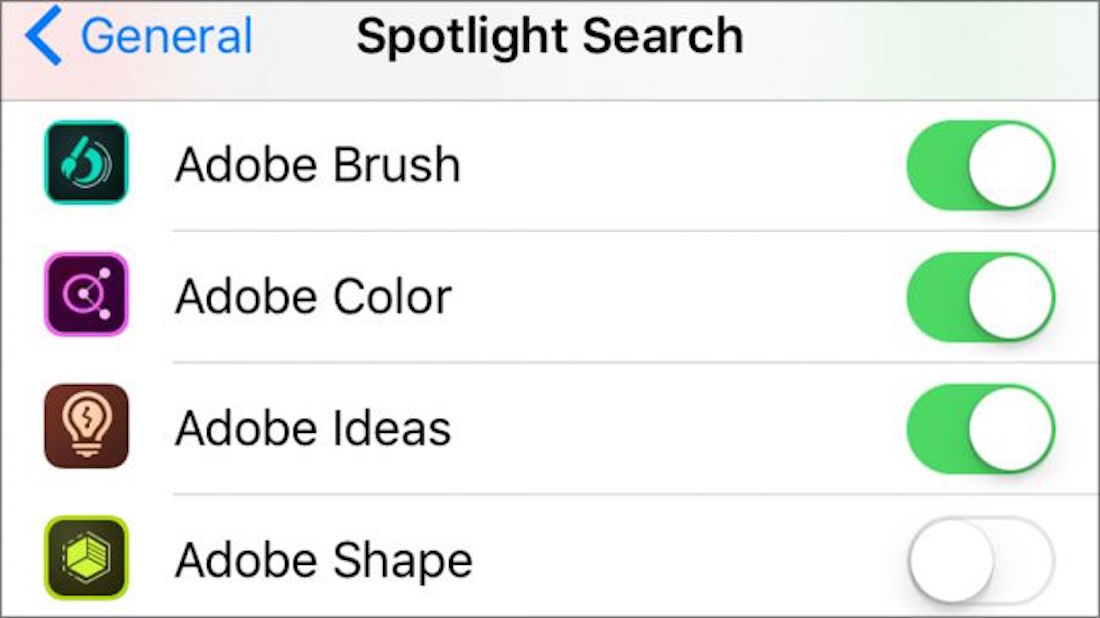This screenshot has height=618, width=1100.
Task: Click empty navigation bar area right of title
Action: click(x=920, y=40)
